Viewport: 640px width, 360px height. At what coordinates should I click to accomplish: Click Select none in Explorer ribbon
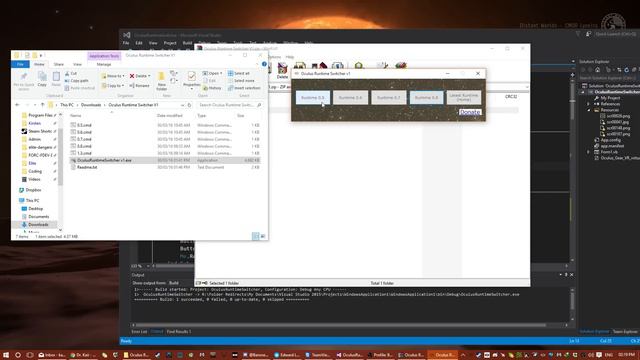tap(241, 81)
